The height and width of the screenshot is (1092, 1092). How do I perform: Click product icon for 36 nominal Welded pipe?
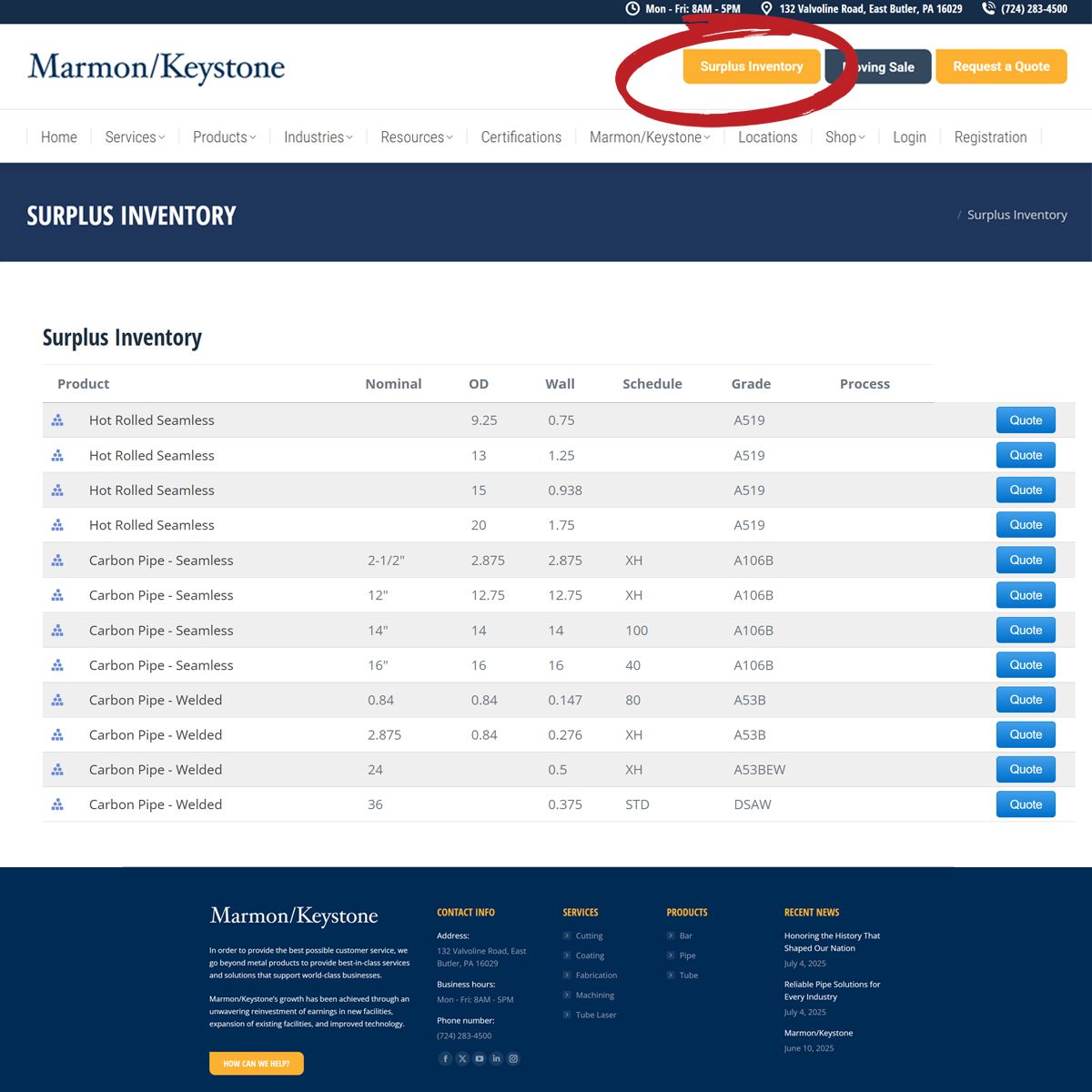pyautogui.click(x=57, y=804)
